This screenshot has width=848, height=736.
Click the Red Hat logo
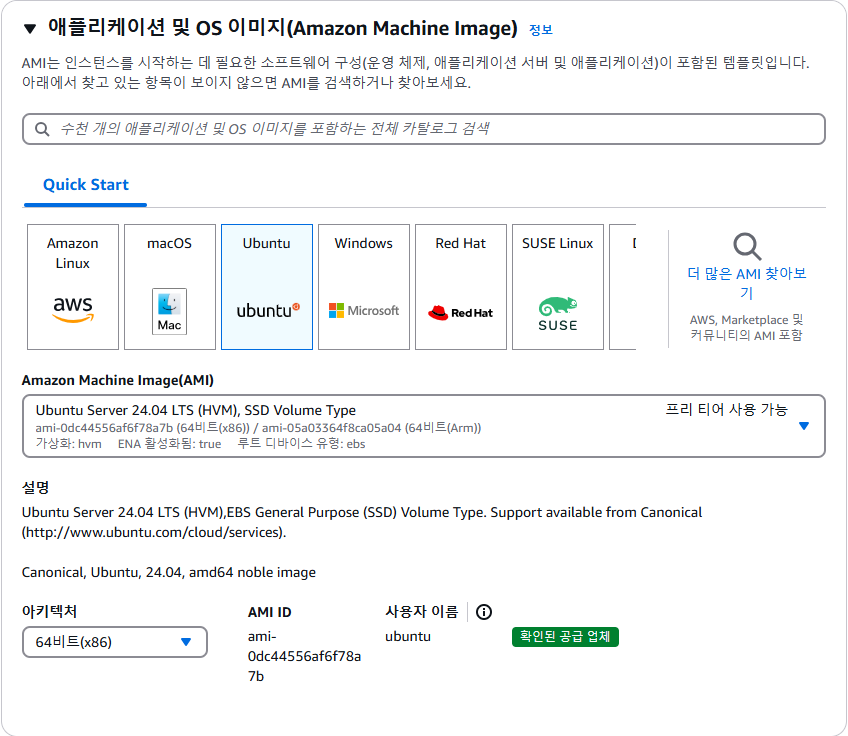(460, 313)
